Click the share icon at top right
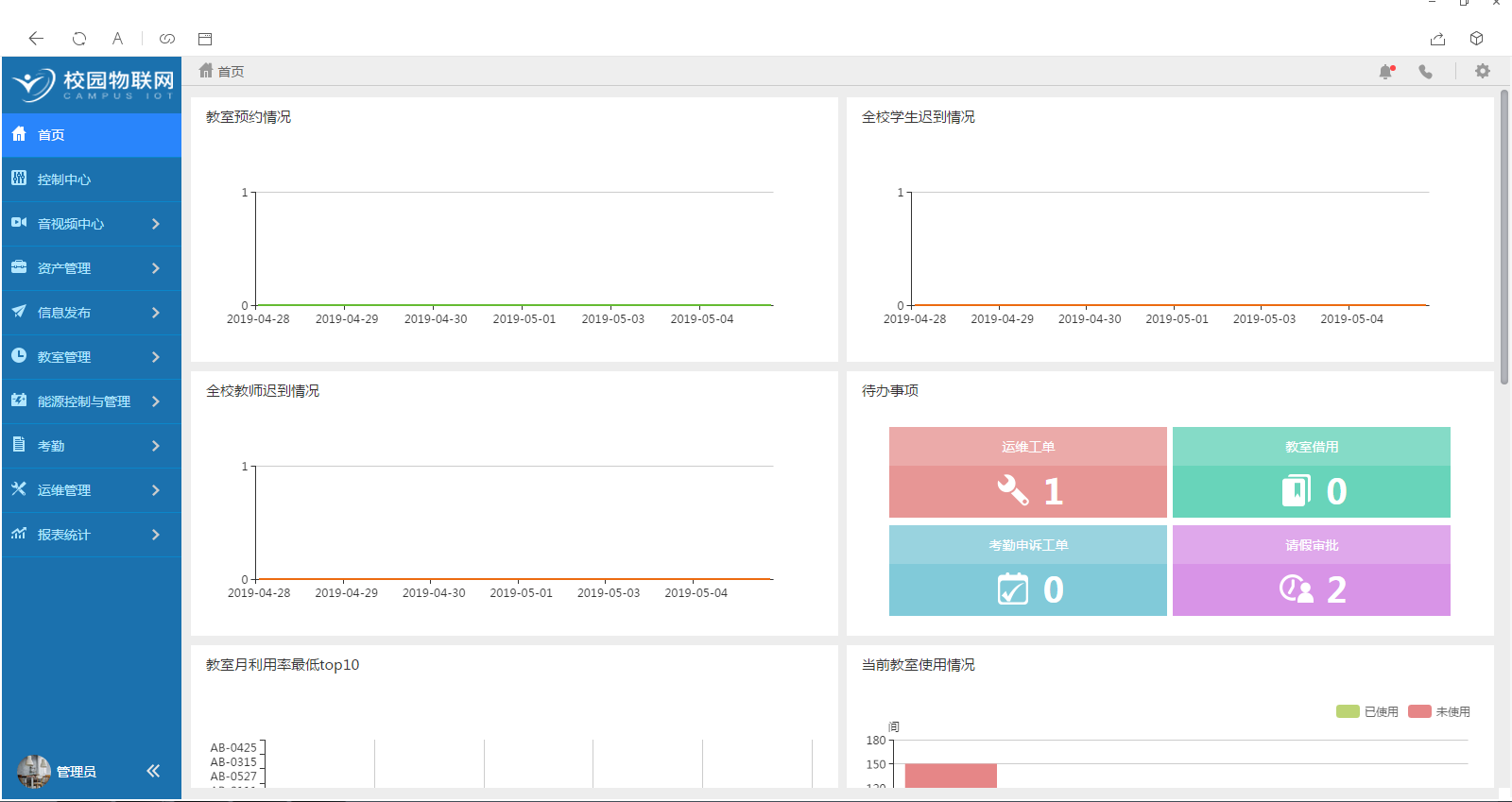 point(1437,39)
